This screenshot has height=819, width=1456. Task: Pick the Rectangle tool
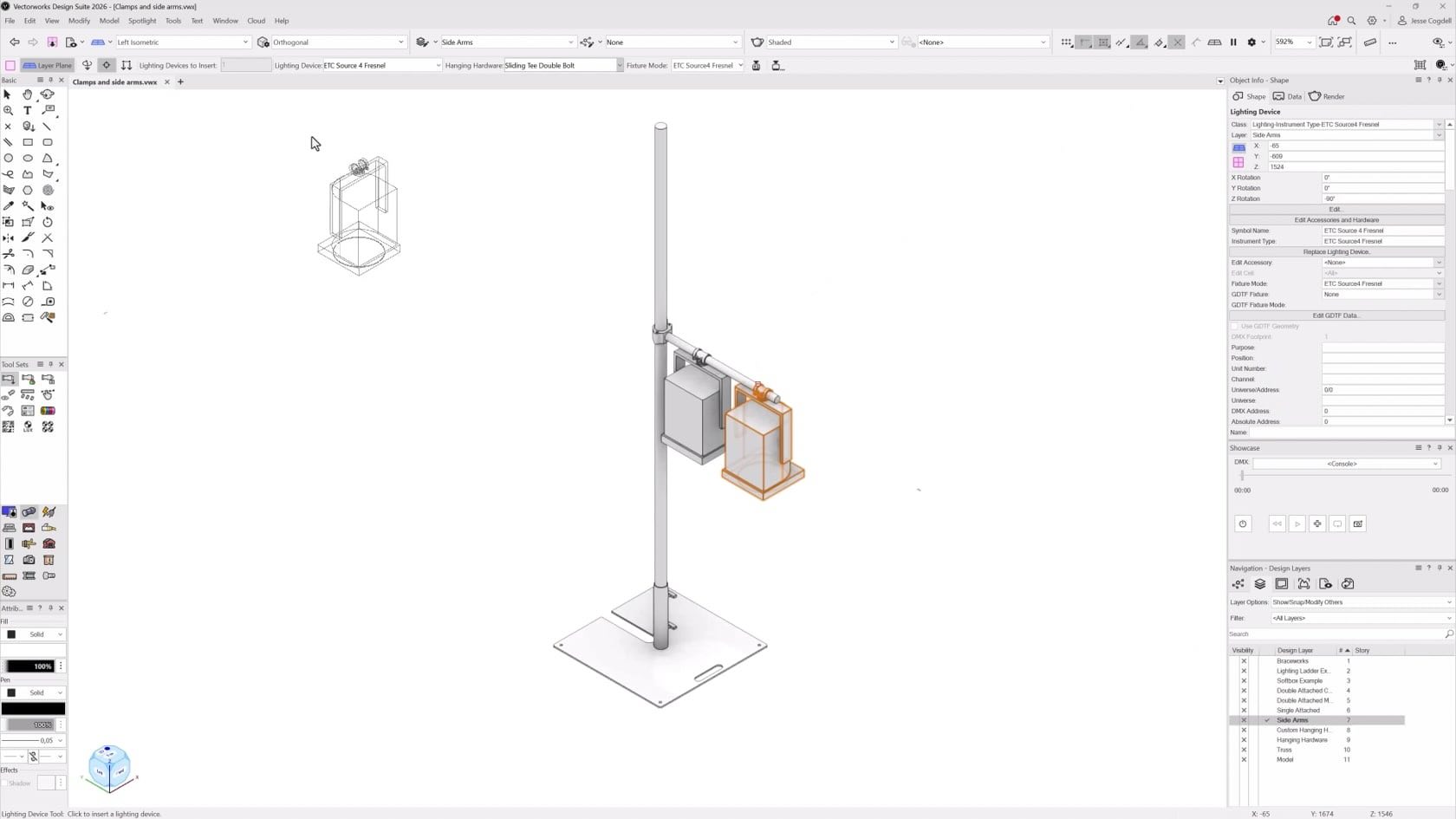click(x=28, y=142)
